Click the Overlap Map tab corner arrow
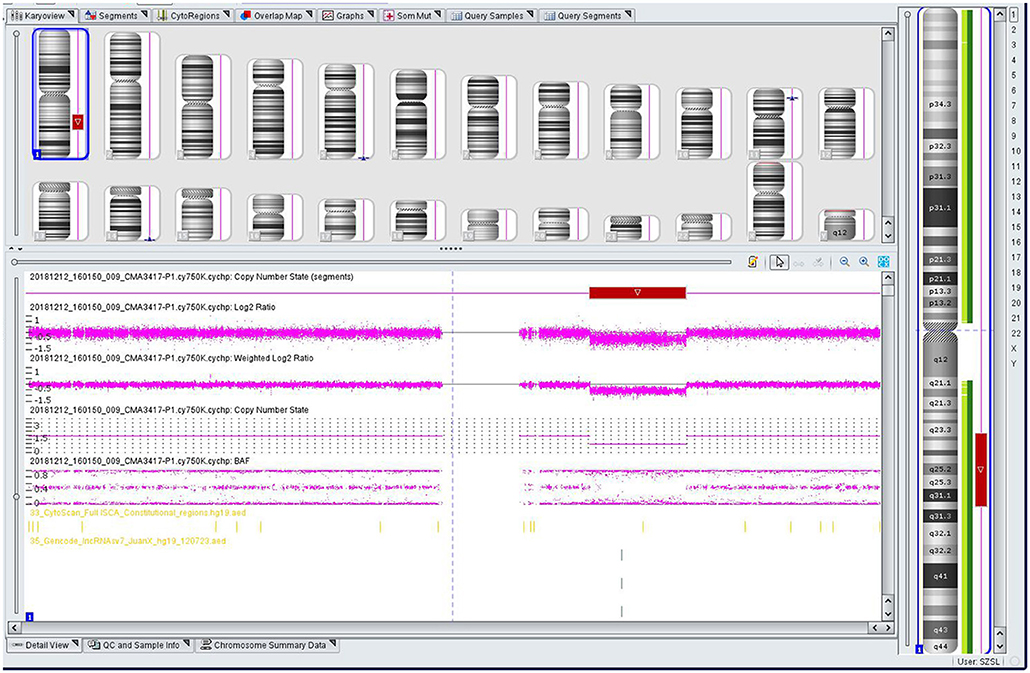 coord(309,14)
